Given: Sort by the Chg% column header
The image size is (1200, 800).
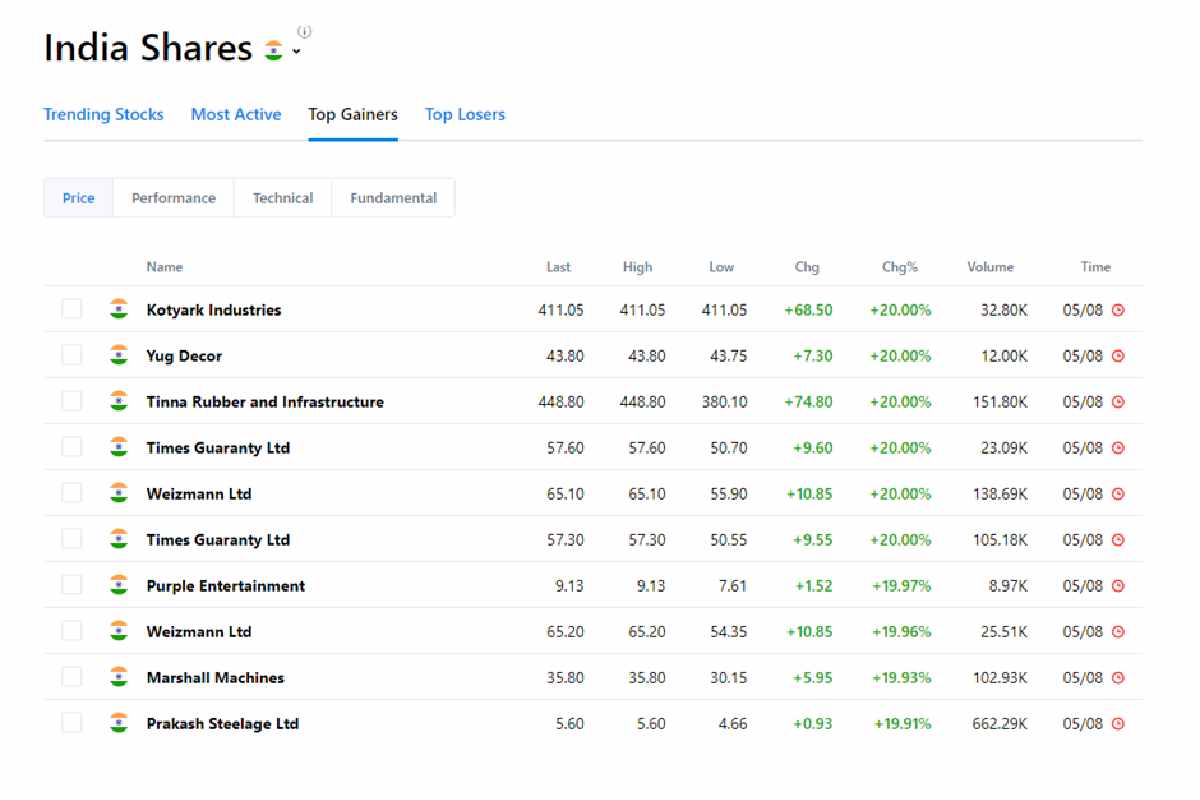Looking at the screenshot, I should (x=900, y=267).
